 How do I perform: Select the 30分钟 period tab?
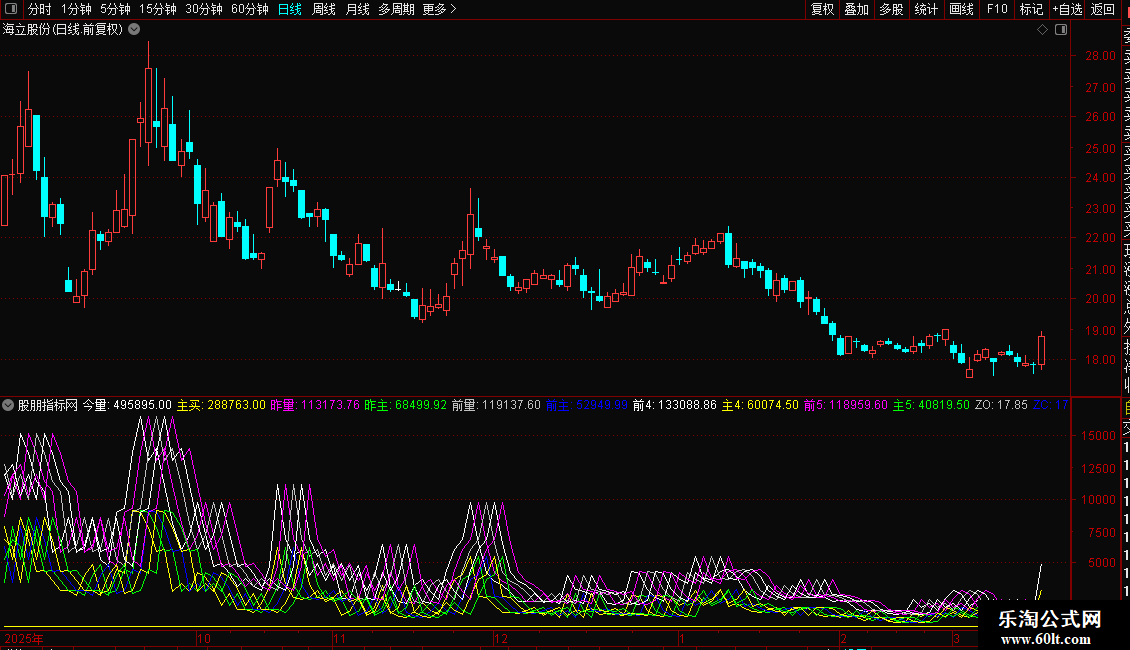click(x=204, y=9)
